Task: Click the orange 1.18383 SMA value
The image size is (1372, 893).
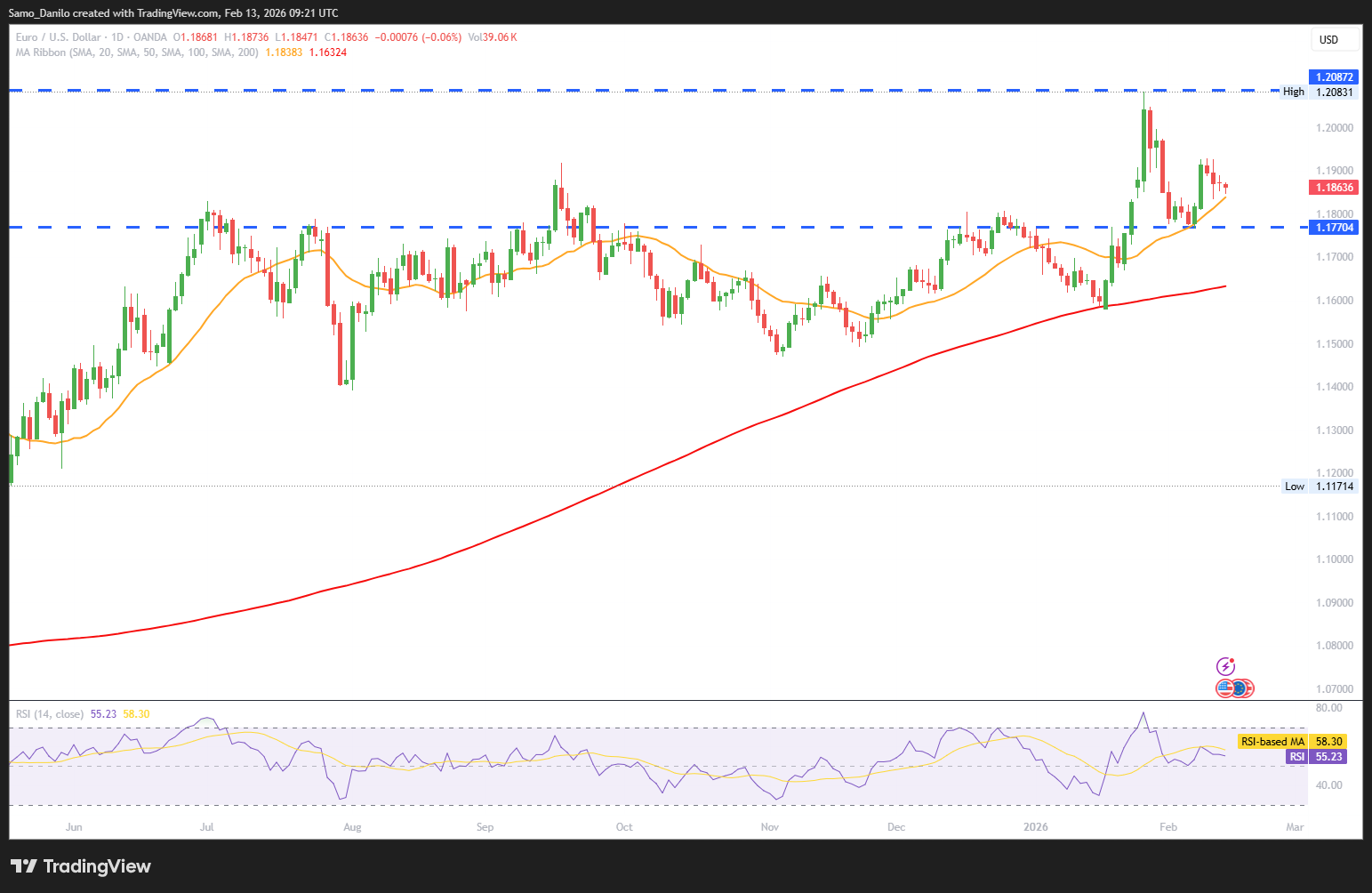Action: tap(284, 52)
